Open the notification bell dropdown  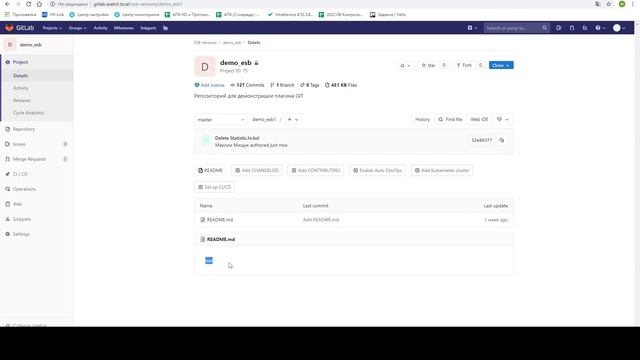[405, 65]
